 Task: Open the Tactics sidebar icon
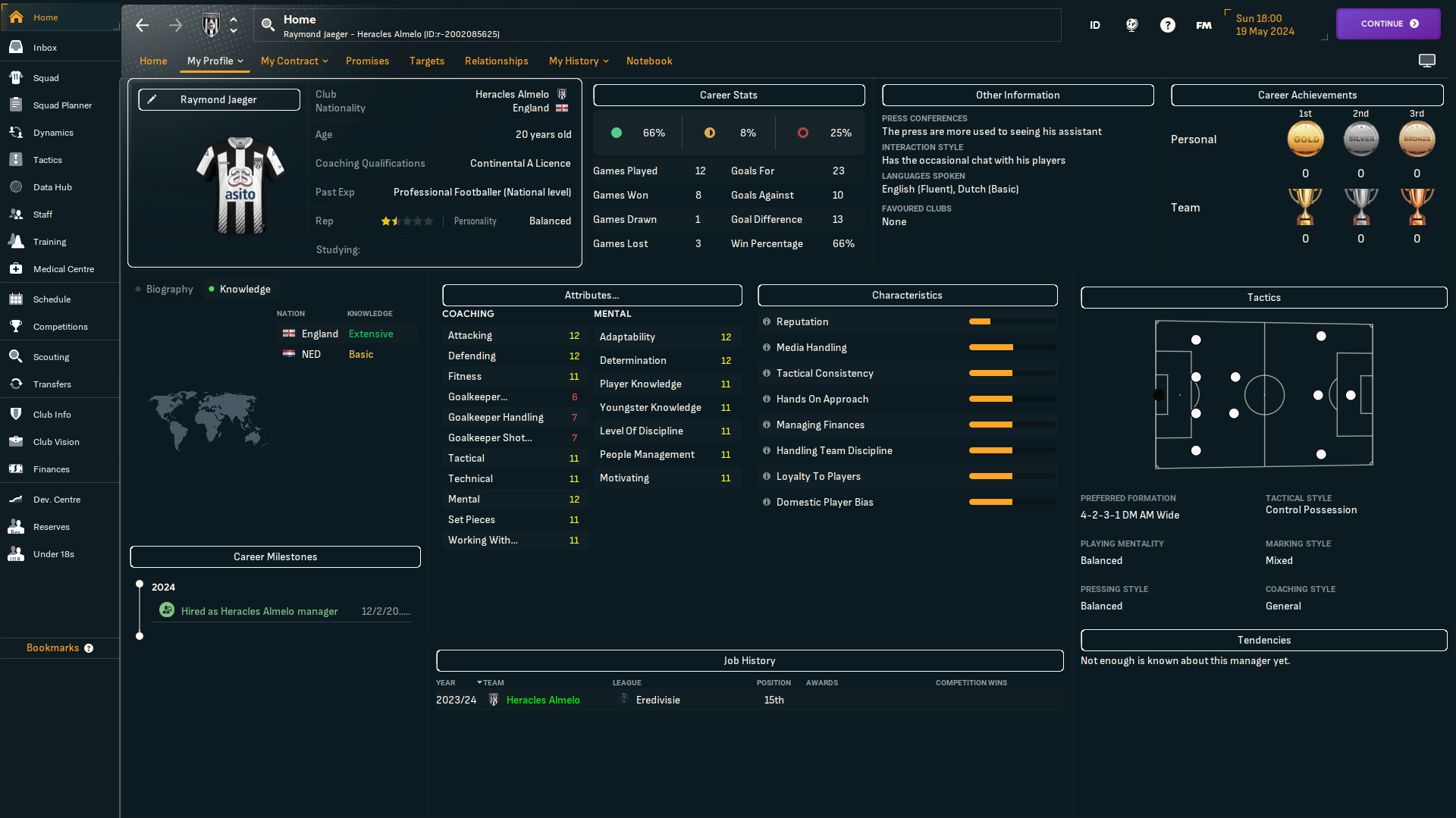tap(16, 159)
